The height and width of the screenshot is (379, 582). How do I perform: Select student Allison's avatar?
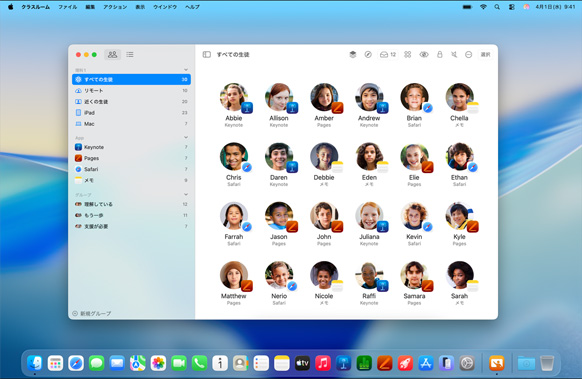click(279, 97)
